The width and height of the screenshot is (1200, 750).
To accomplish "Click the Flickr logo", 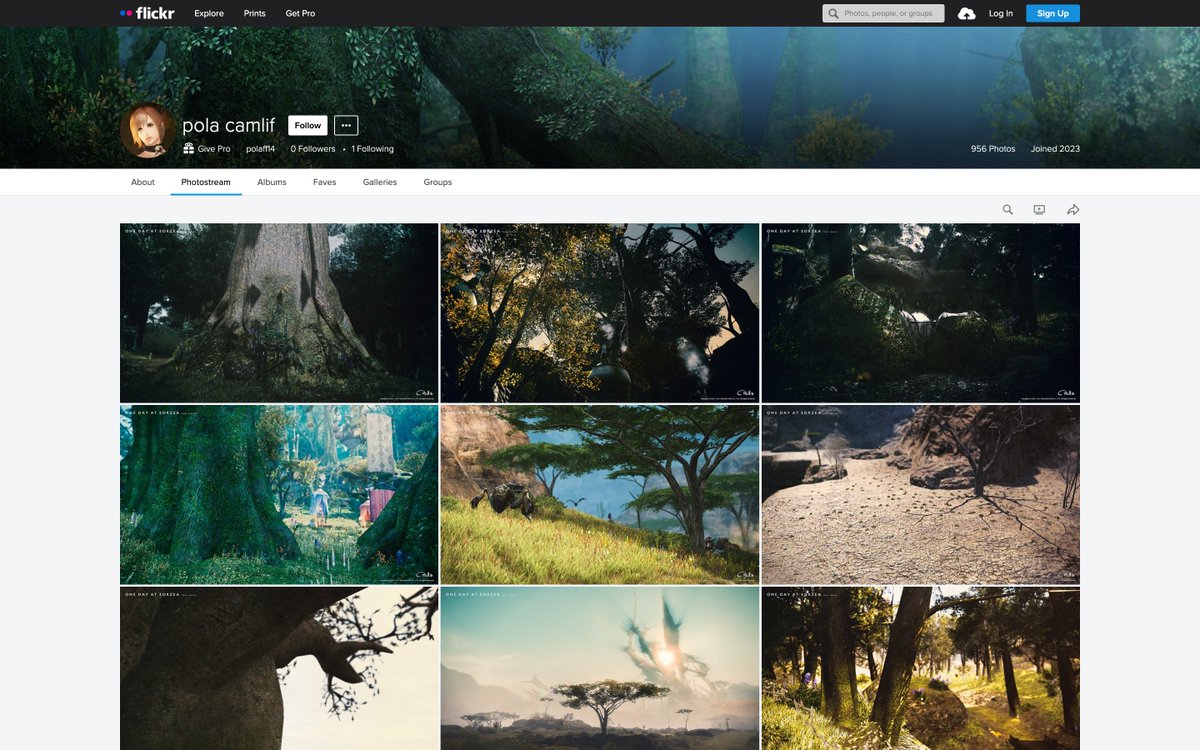I will 147,13.
